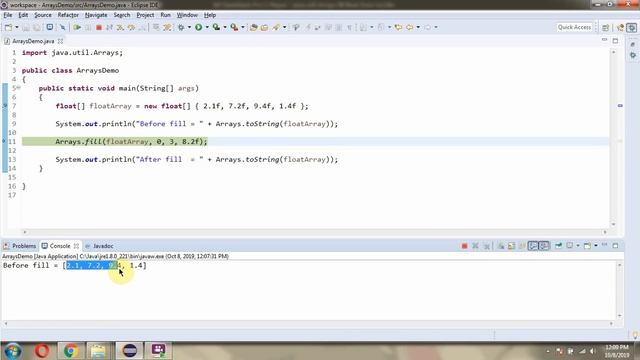Expand the Coverage dropdown arrow
Viewport: 640px width, 360px height.
pyautogui.click(x=225, y=27)
